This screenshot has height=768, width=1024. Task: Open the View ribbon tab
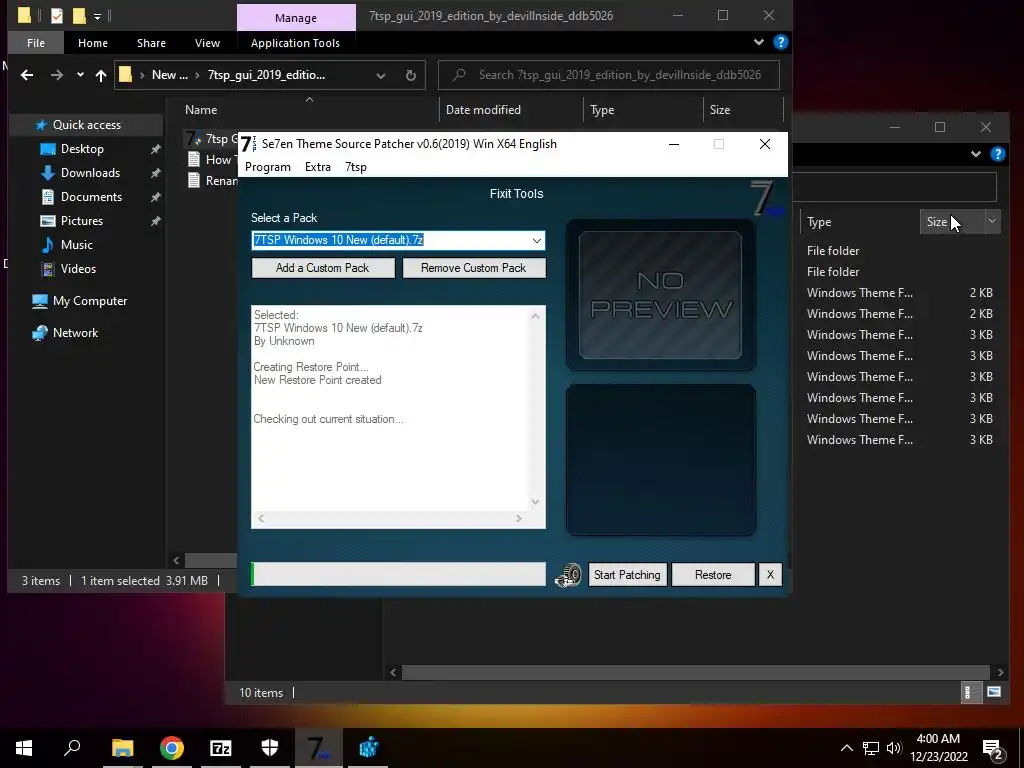pyautogui.click(x=207, y=42)
